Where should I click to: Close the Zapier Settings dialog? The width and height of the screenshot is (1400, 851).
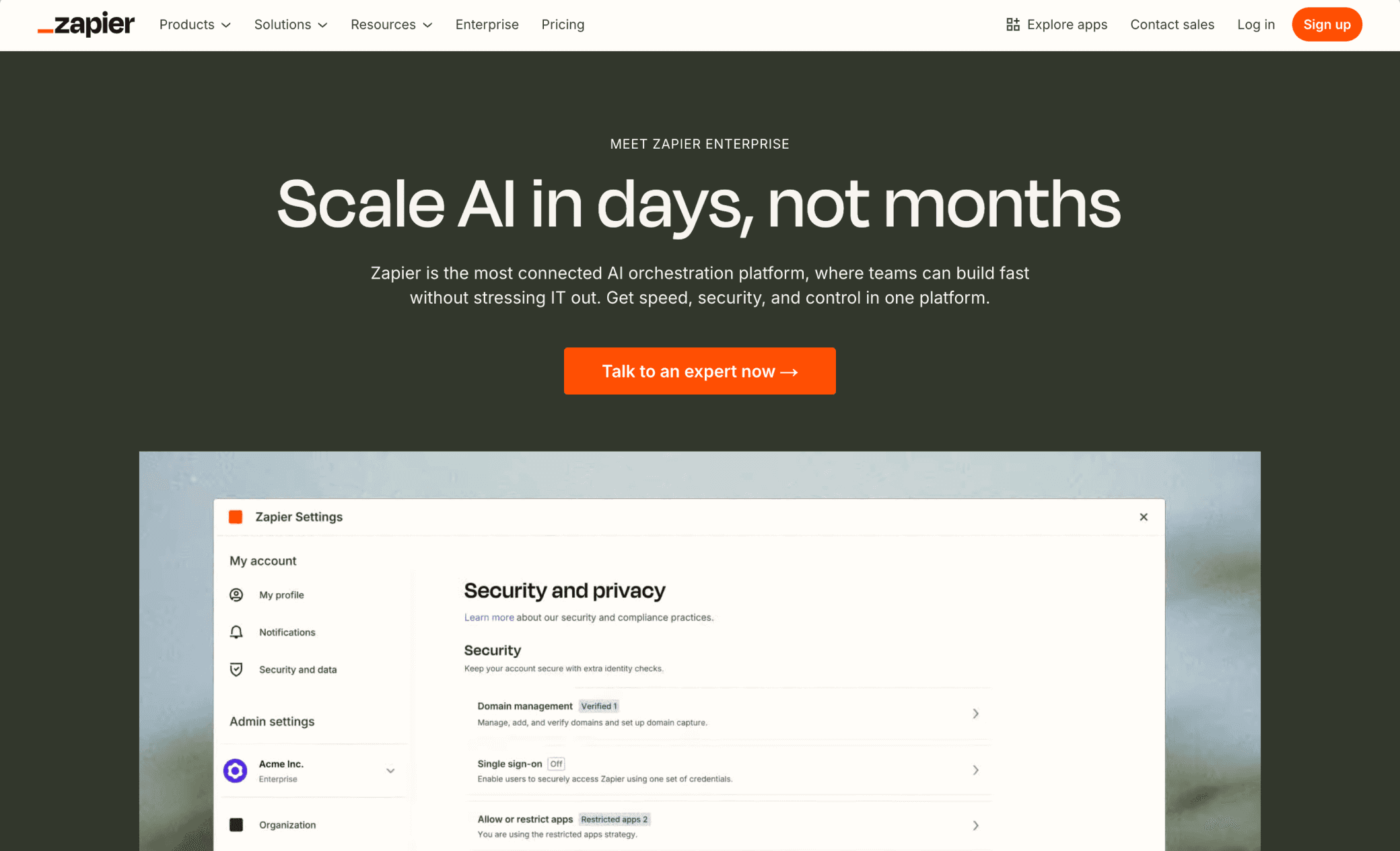1144,516
